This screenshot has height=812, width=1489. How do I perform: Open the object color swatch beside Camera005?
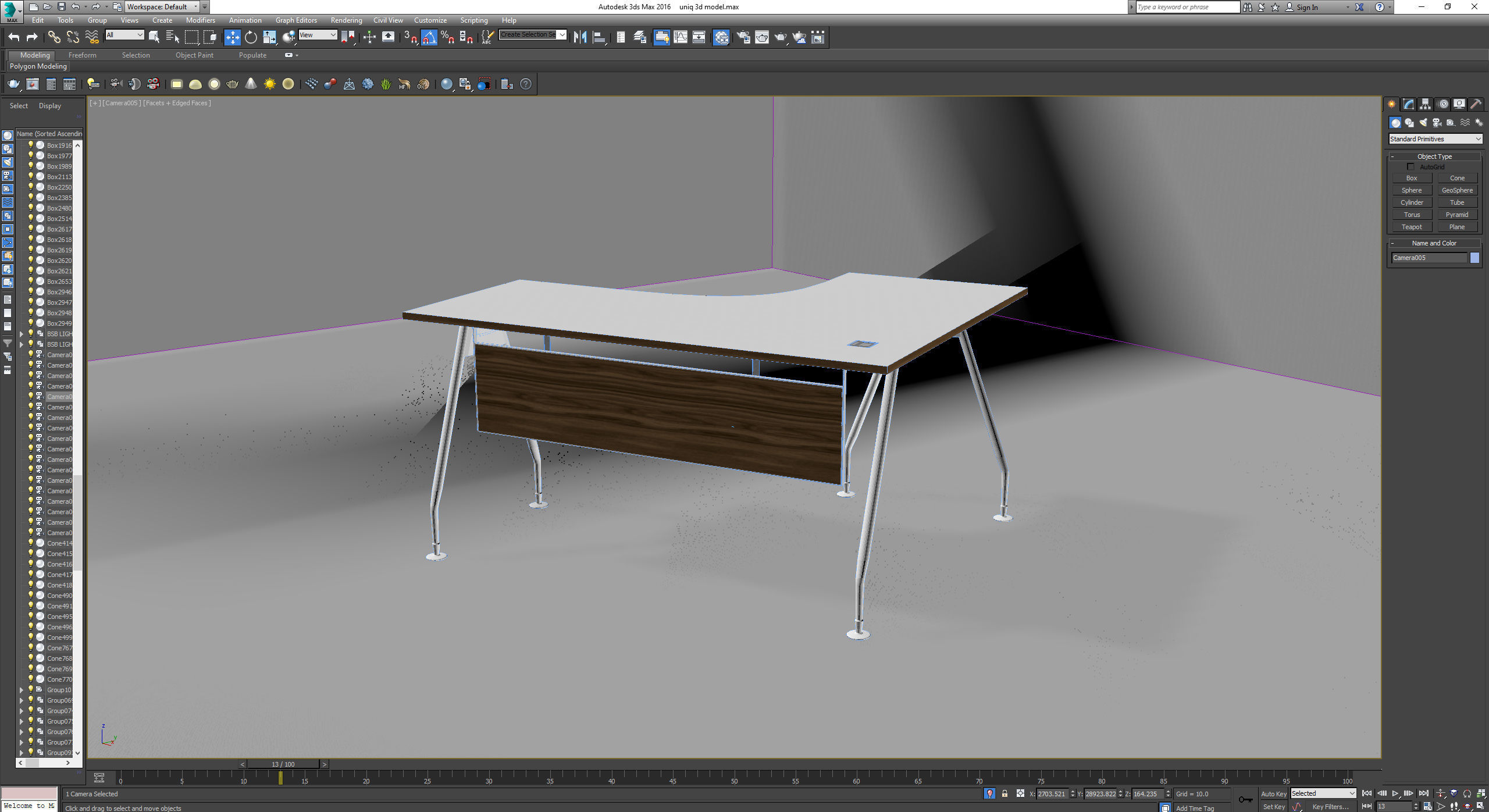tap(1474, 258)
